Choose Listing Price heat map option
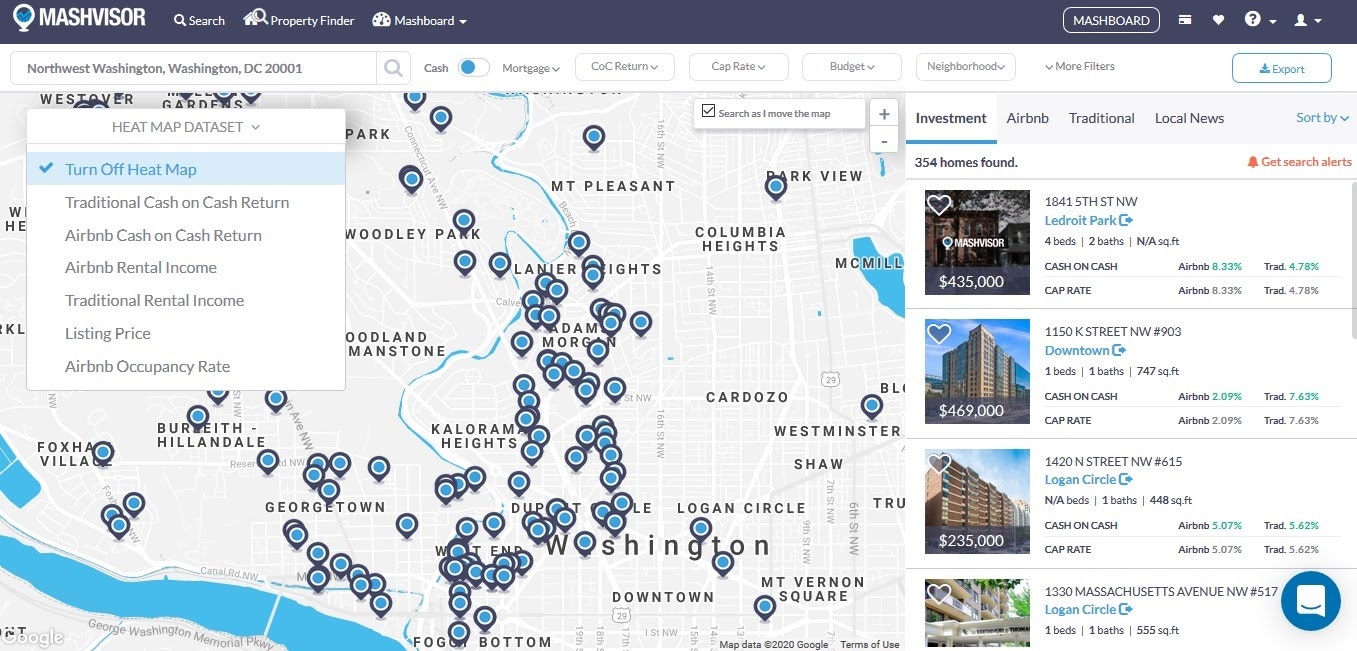This screenshot has width=1357, height=651. pos(108,333)
